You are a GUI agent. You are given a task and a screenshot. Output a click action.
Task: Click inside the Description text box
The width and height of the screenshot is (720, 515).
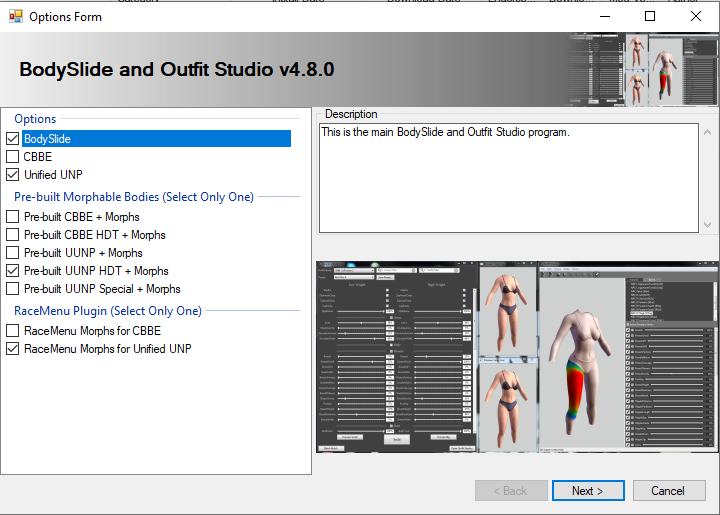tap(509, 178)
